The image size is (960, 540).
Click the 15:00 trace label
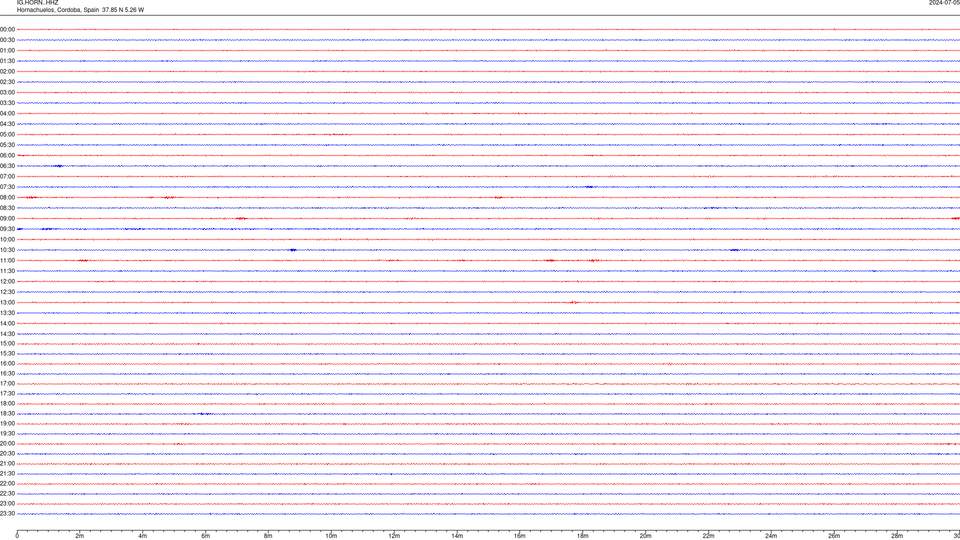7,343
